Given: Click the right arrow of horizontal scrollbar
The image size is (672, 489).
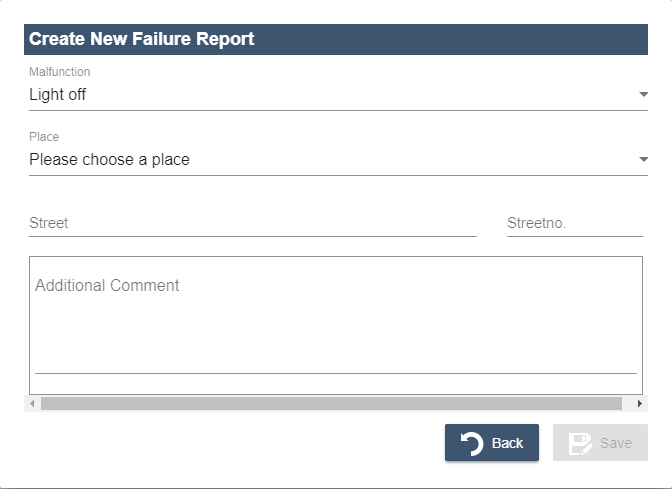Looking at the screenshot, I should coord(639,403).
